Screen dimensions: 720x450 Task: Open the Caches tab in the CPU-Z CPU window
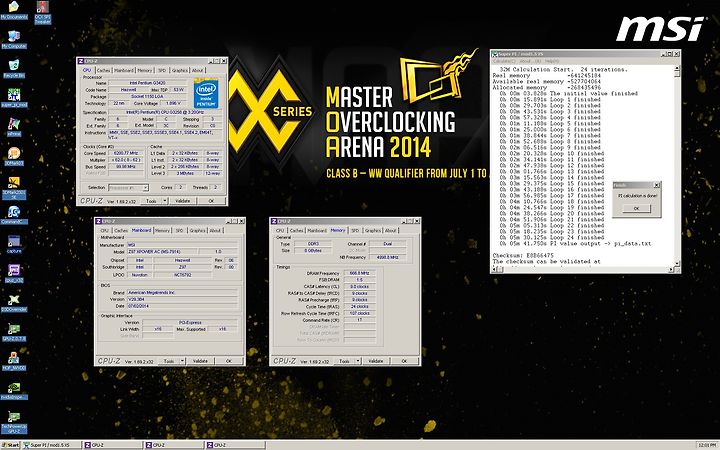pyautogui.click(x=104, y=70)
